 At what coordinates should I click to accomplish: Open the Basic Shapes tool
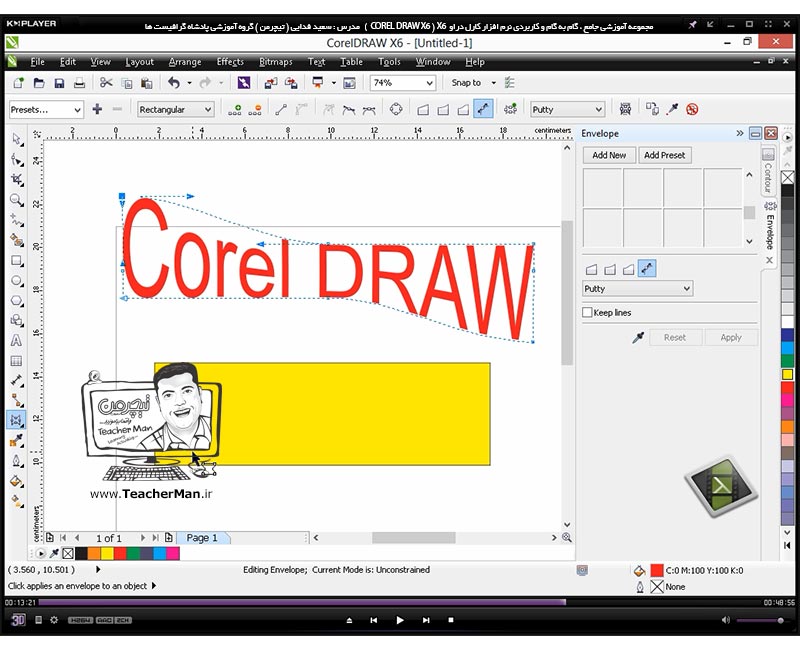(16, 320)
